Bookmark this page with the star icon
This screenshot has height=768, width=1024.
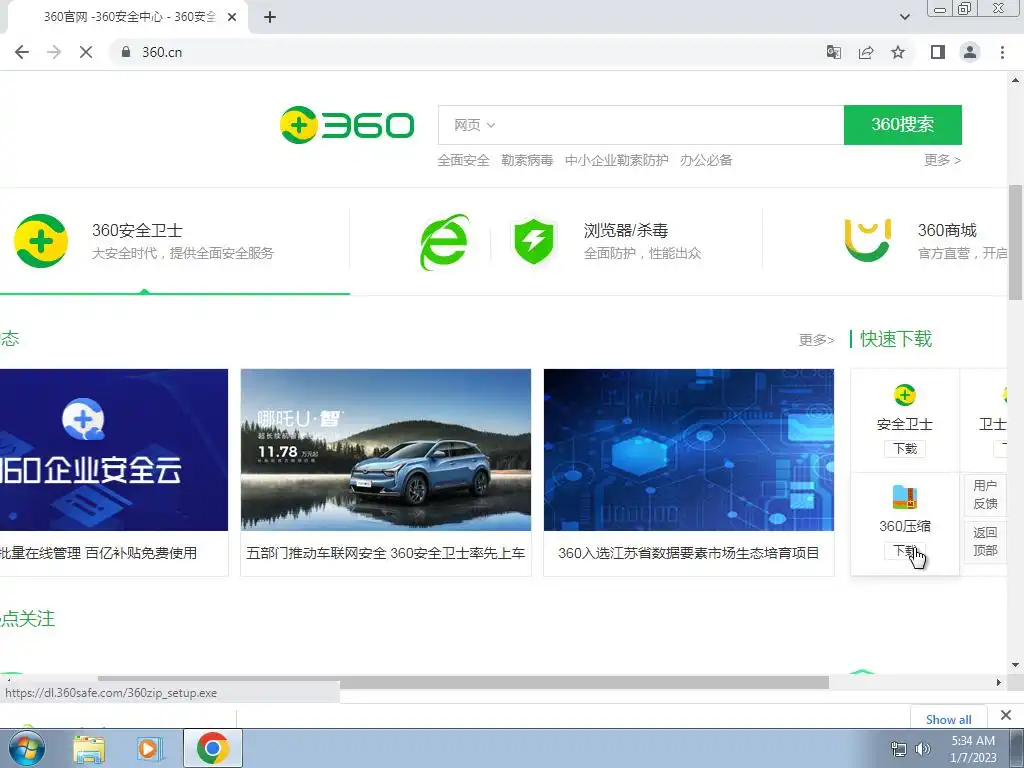coord(898,52)
